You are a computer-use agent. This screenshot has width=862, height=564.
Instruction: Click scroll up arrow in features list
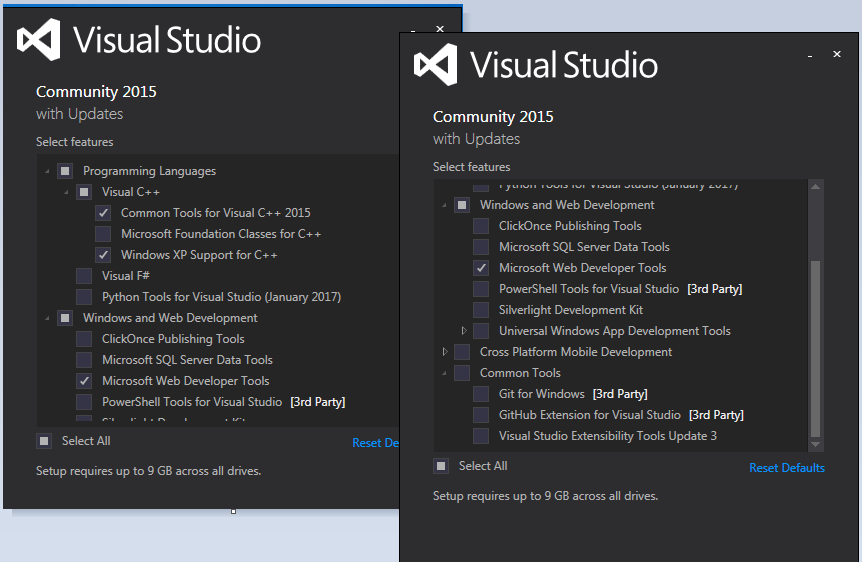pyautogui.click(x=815, y=187)
